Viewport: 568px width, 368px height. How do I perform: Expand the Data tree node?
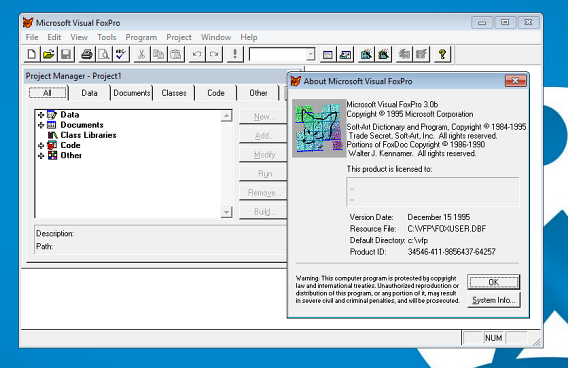pos(41,115)
